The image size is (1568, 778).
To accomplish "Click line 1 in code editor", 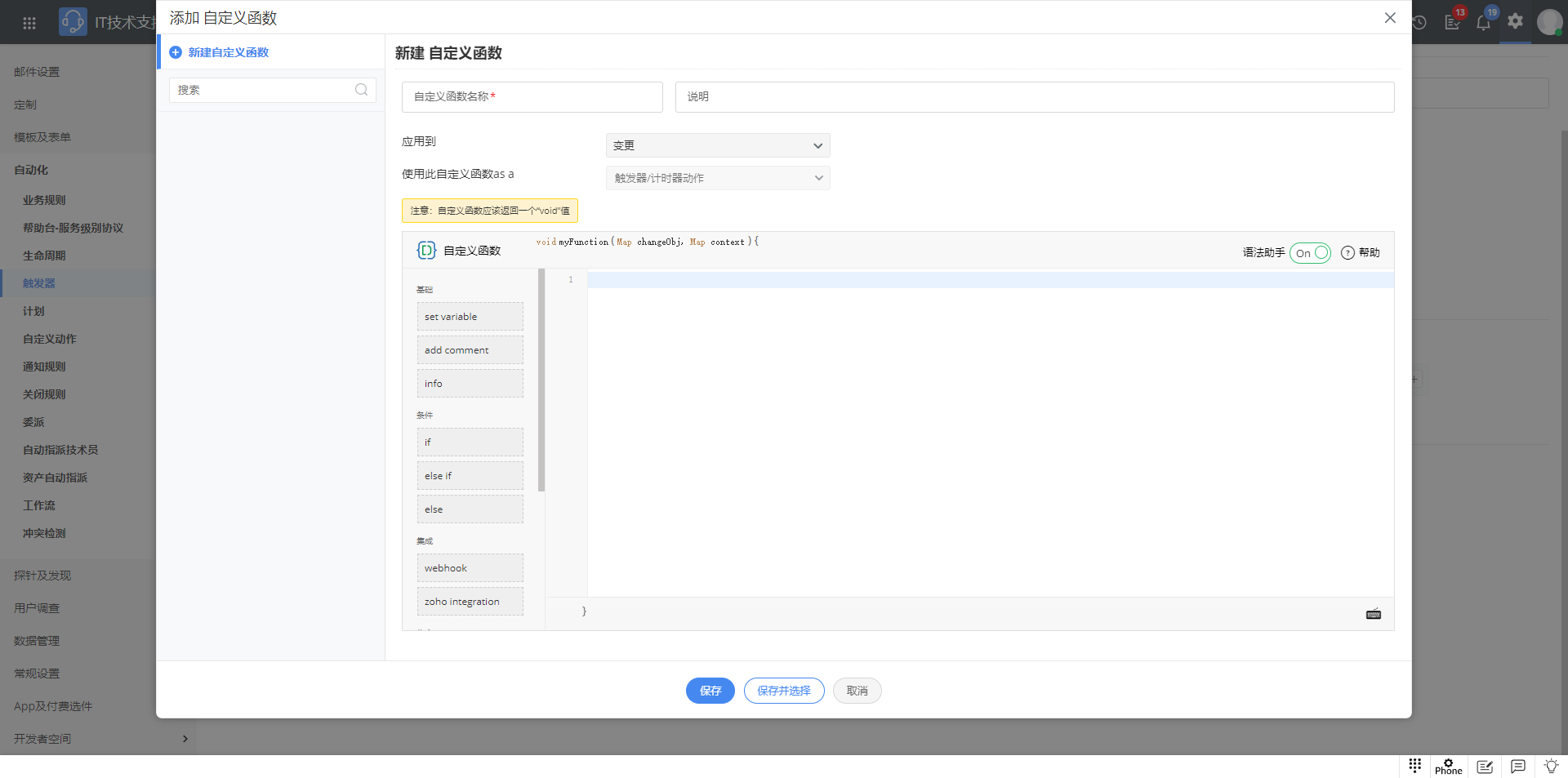I will pos(991,280).
